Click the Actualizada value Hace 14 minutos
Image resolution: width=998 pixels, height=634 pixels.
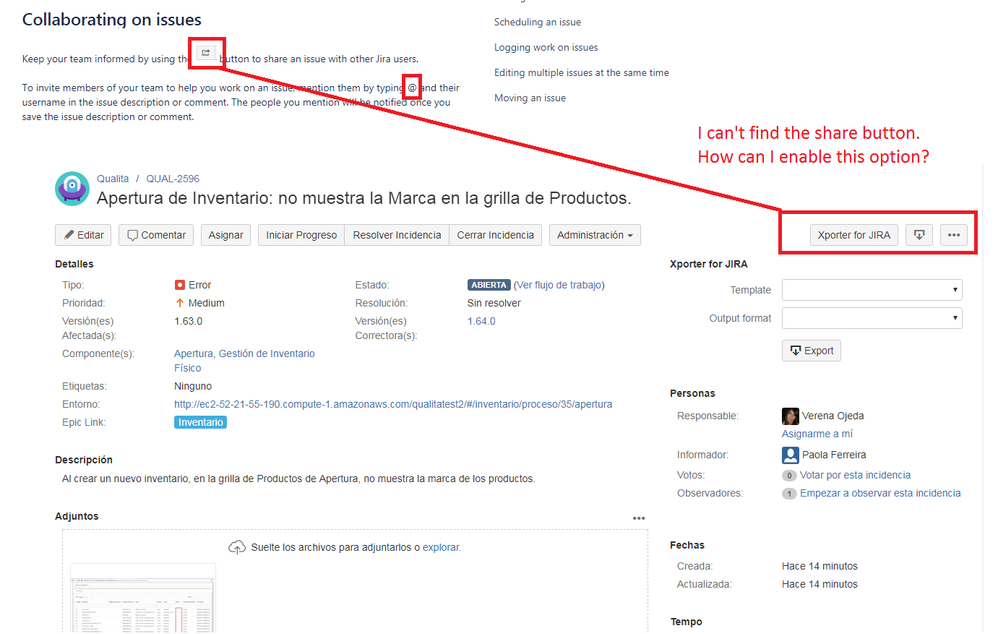pos(820,584)
